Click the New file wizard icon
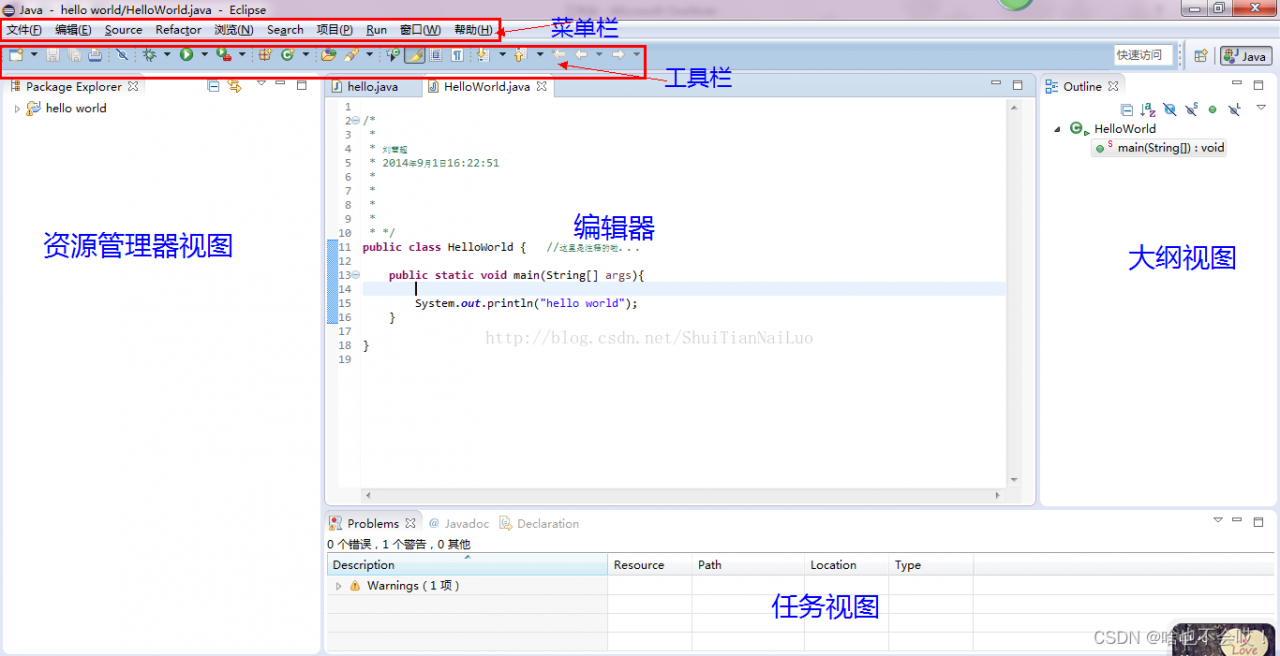 tap(17, 55)
